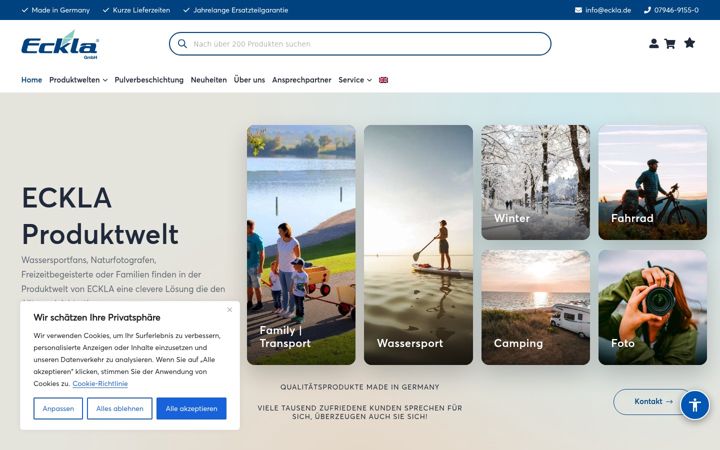The image size is (720, 450).
Task: Open the shopping cart icon
Action: tap(670, 44)
